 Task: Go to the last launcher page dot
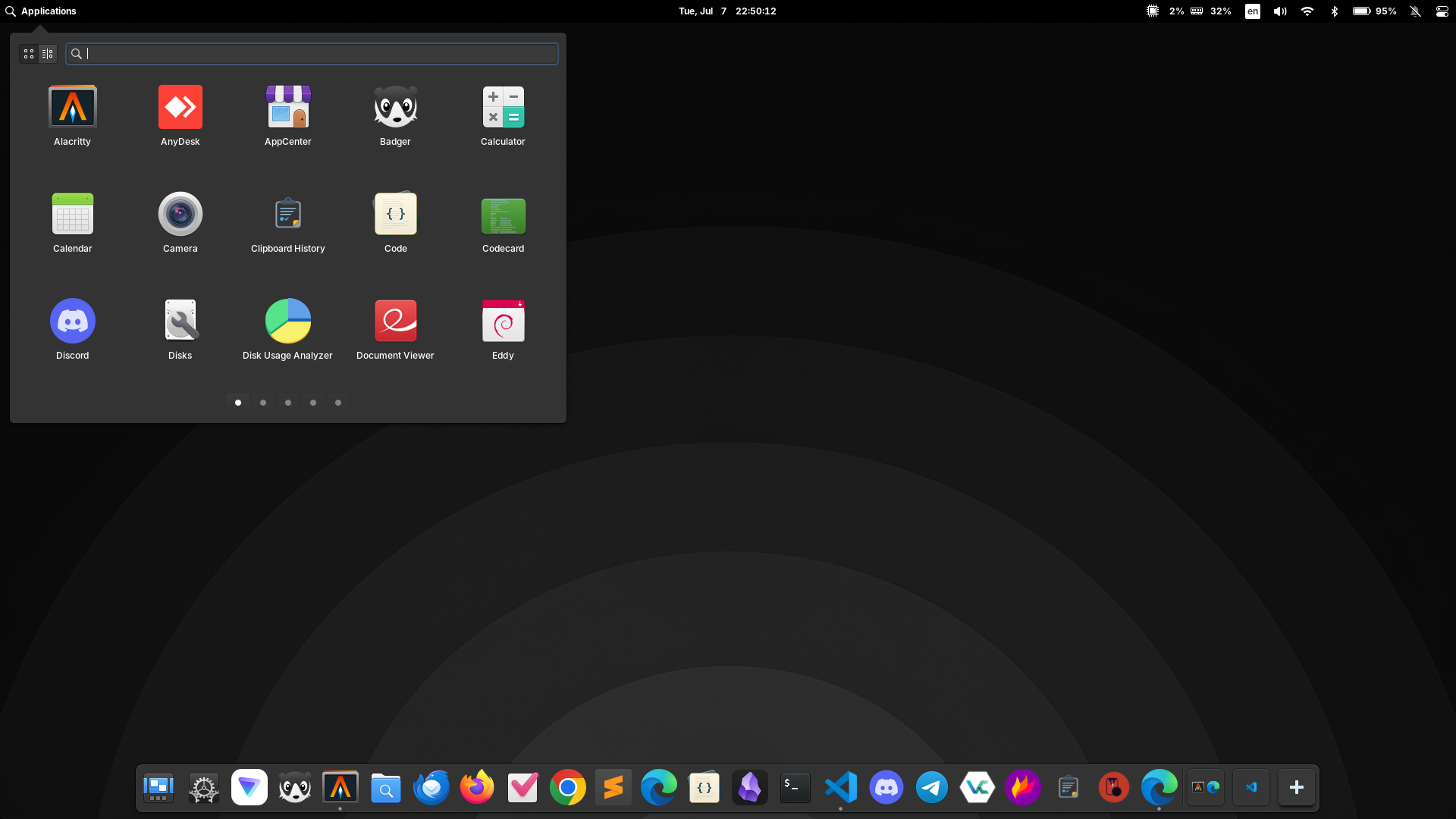click(338, 403)
